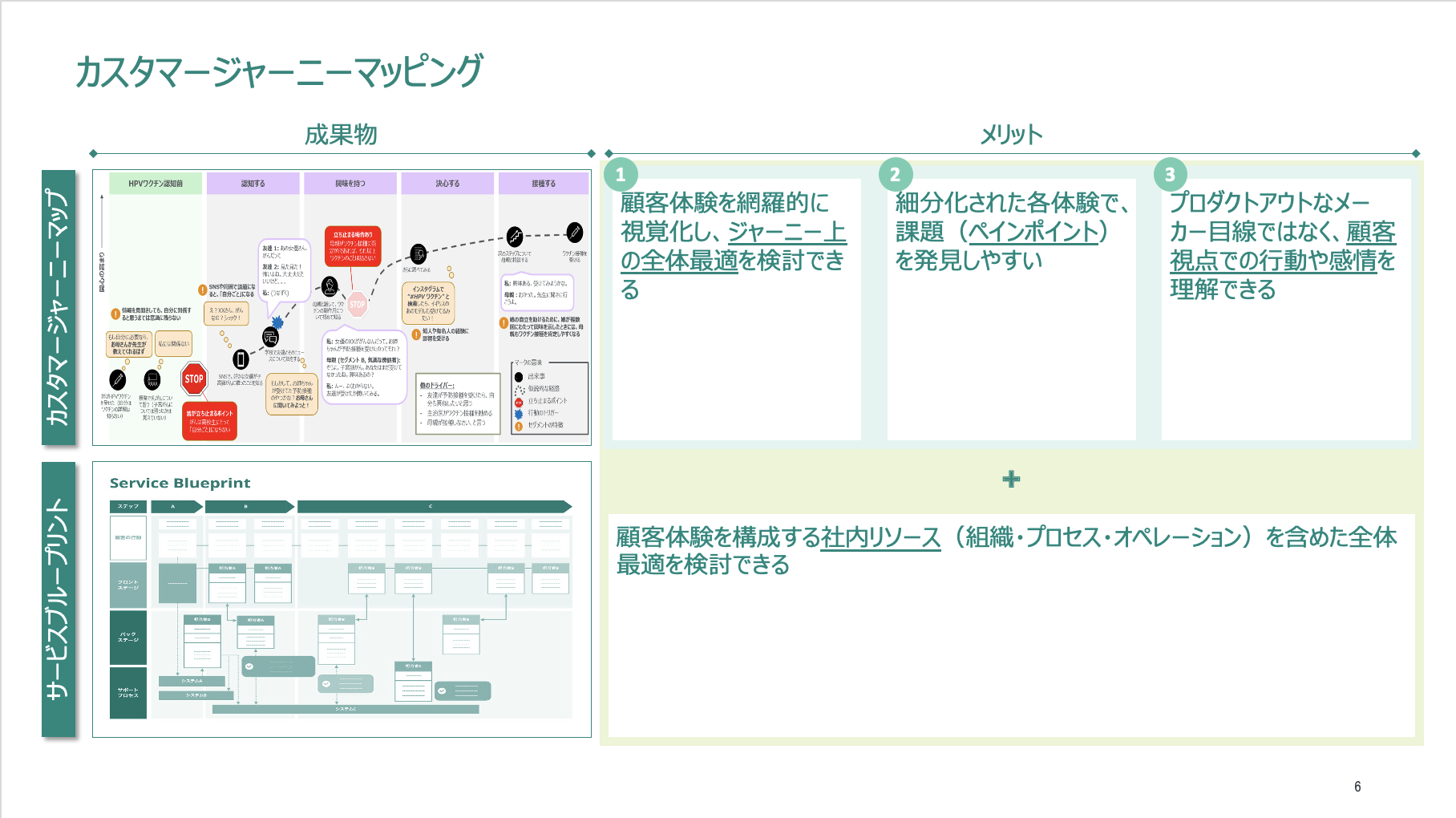Click the green plus icon between benefit boxes
Image resolution: width=1456 pixels, height=818 pixels.
pyautogui.click(x=1011, y=479)
